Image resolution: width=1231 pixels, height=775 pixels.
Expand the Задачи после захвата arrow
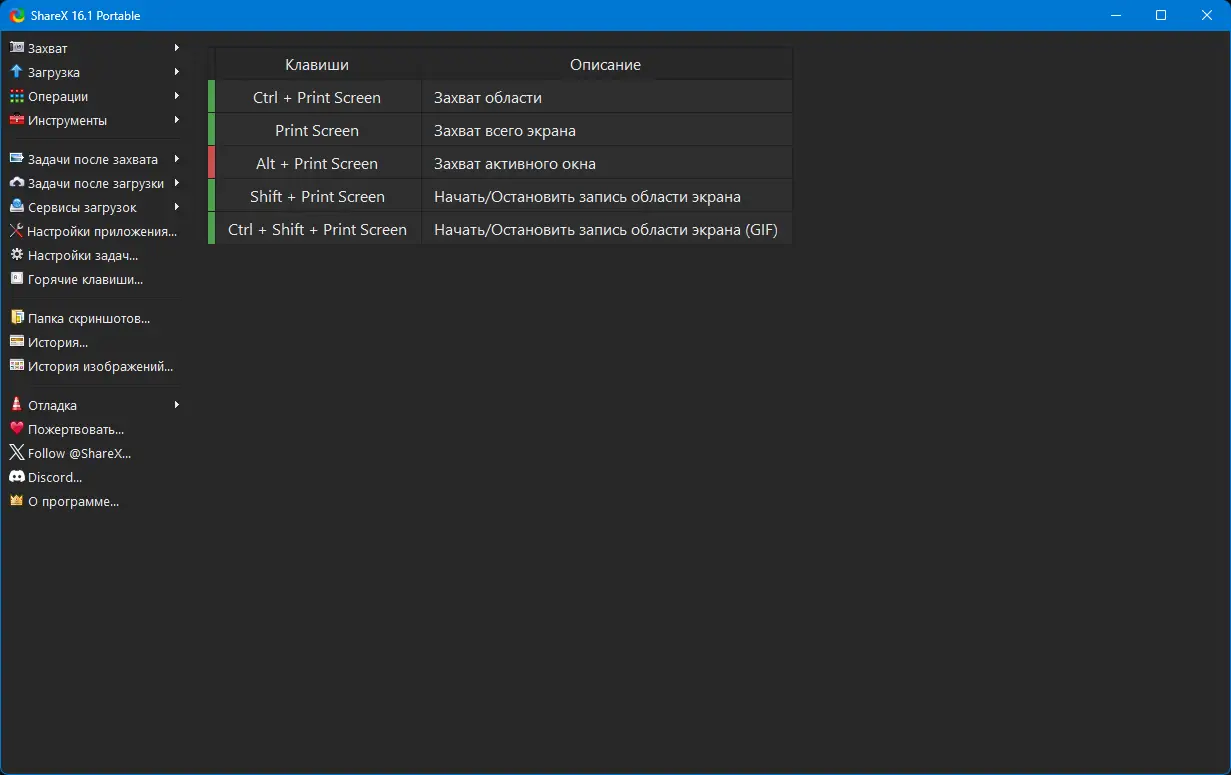point(176,159)
